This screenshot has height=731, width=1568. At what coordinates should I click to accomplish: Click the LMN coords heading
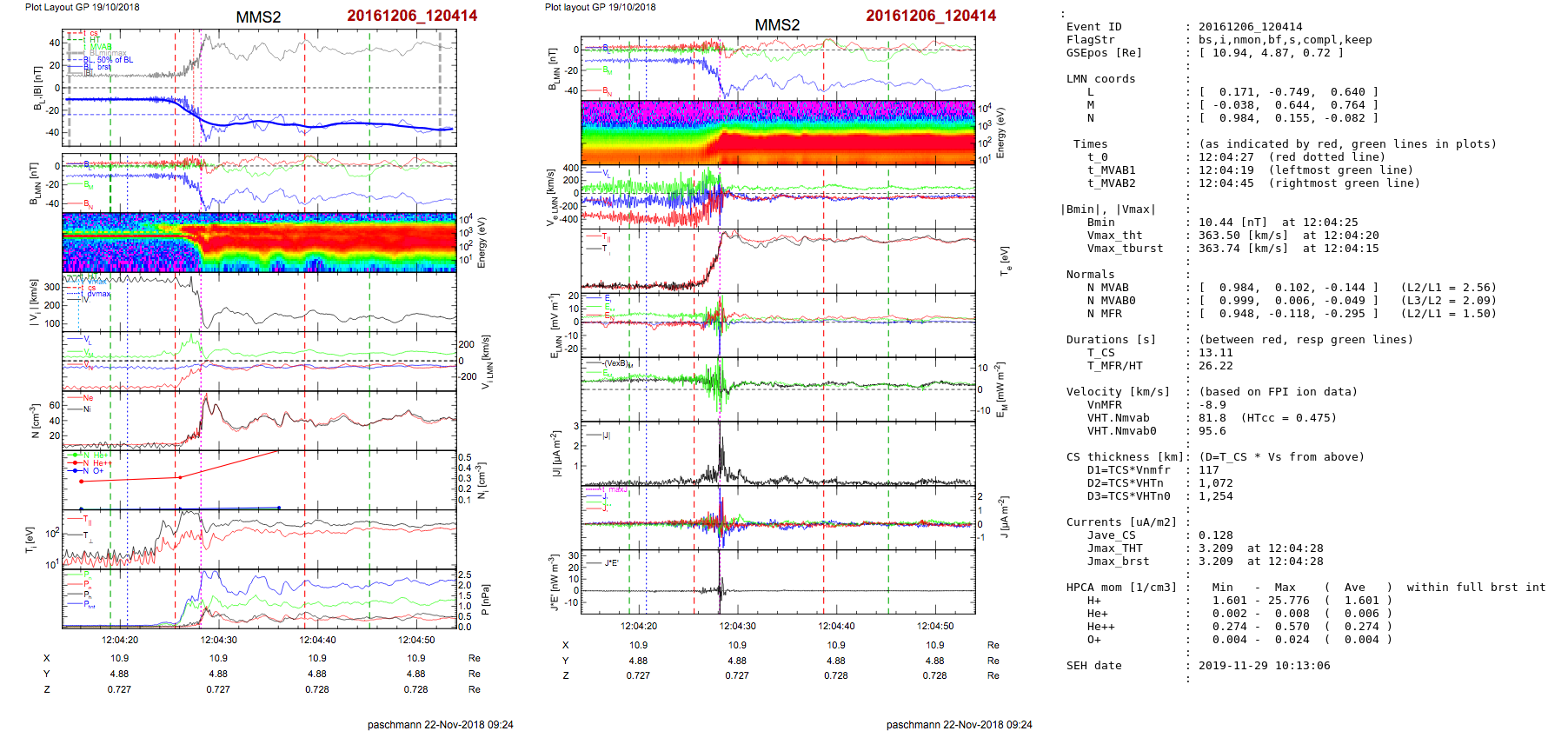pos(1100,79)
